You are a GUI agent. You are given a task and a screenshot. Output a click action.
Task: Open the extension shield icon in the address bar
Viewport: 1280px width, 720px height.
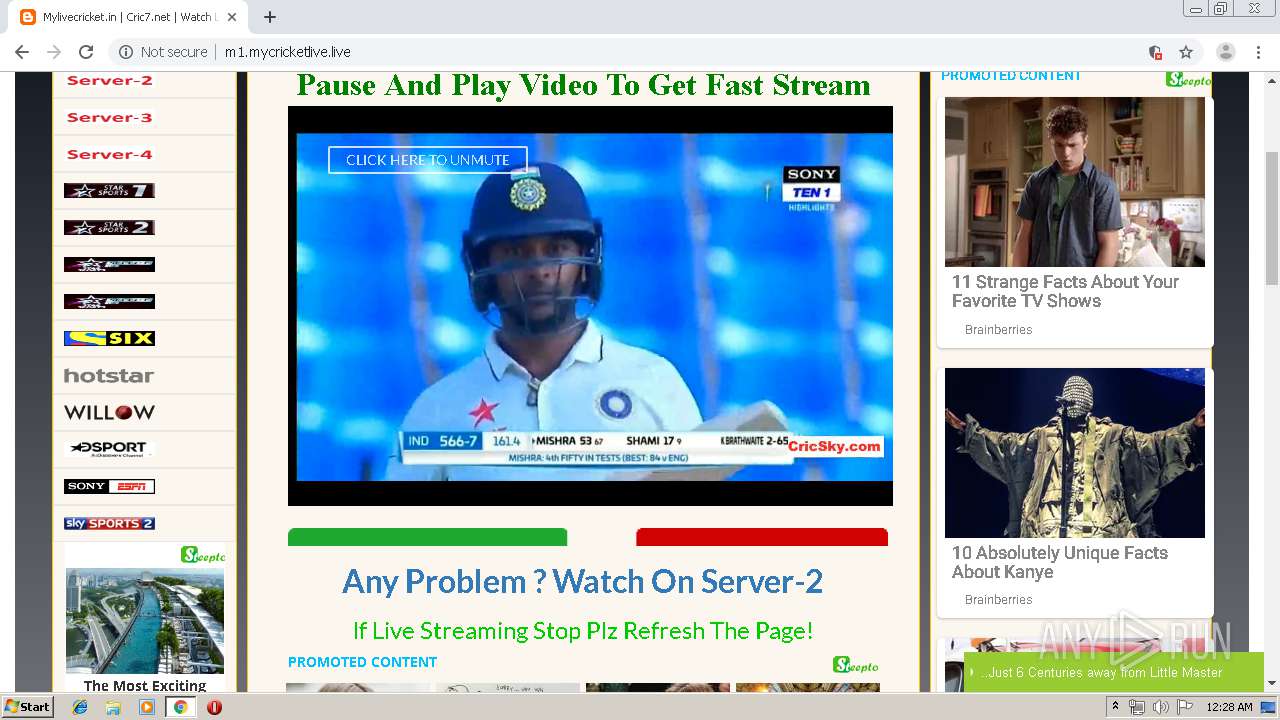click(1155, 52)
